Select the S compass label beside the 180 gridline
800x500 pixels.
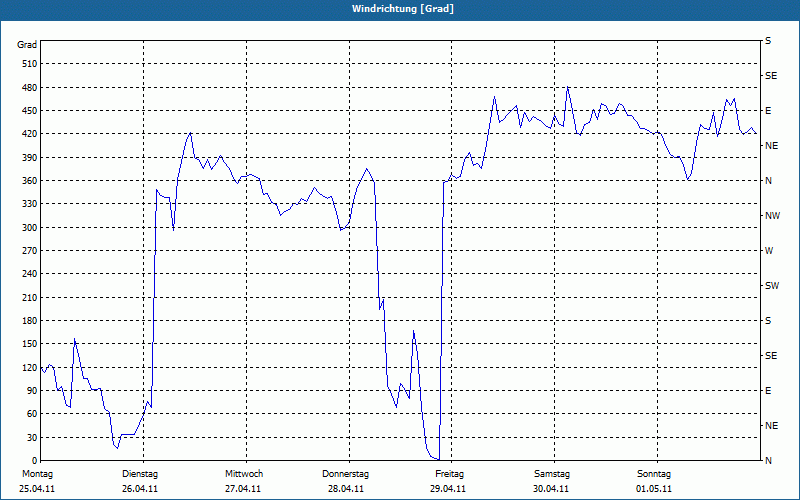click(768, 321)
